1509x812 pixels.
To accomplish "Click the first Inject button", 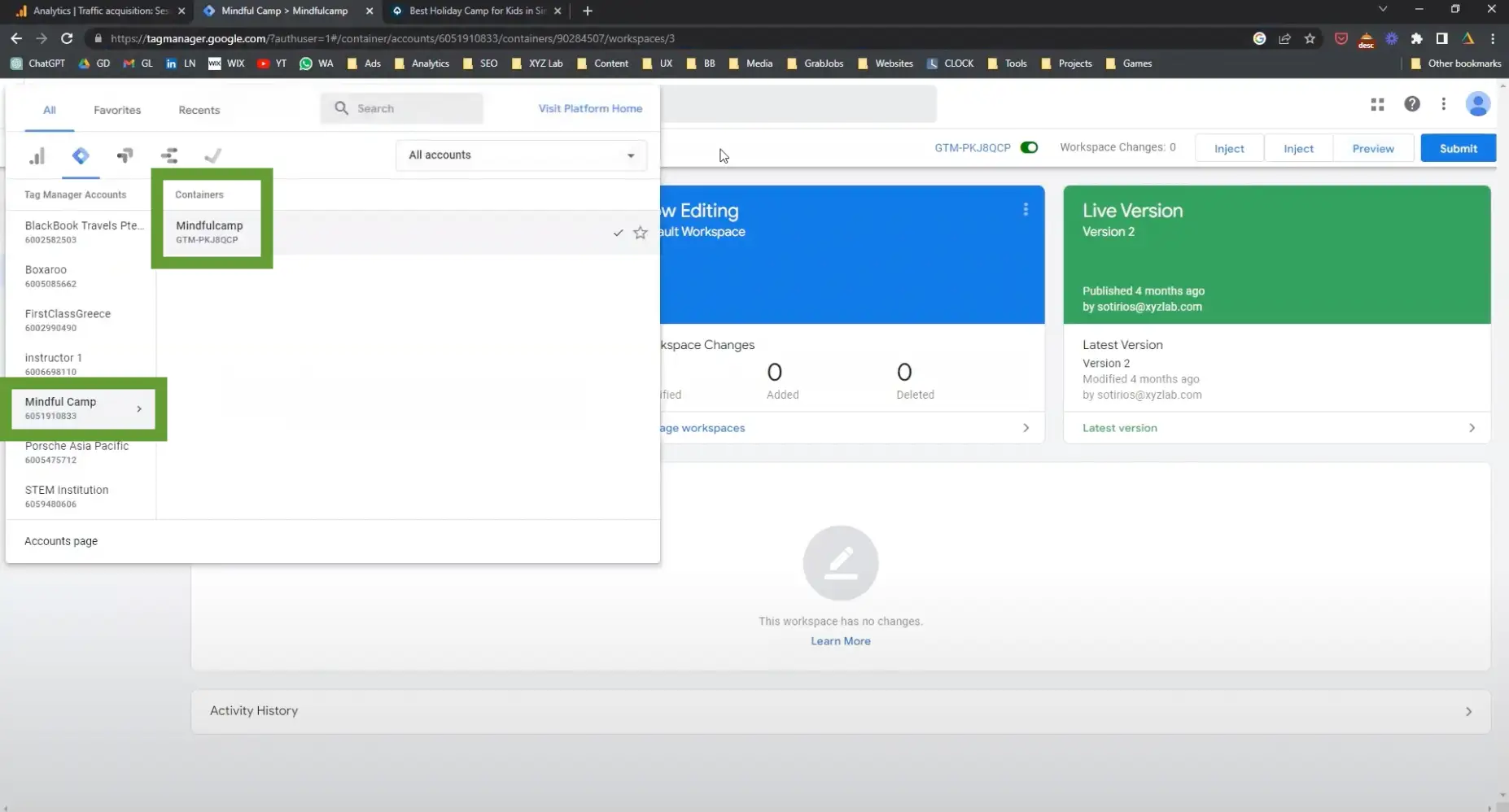I will 1229,148.
